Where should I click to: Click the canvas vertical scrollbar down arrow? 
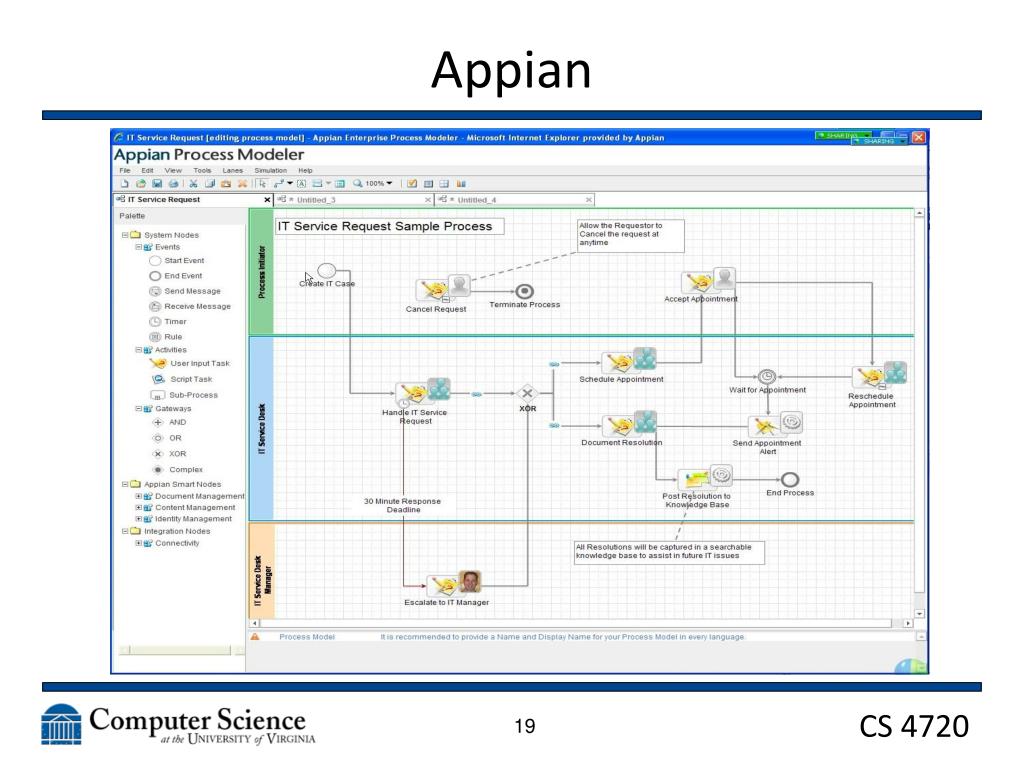919,614
